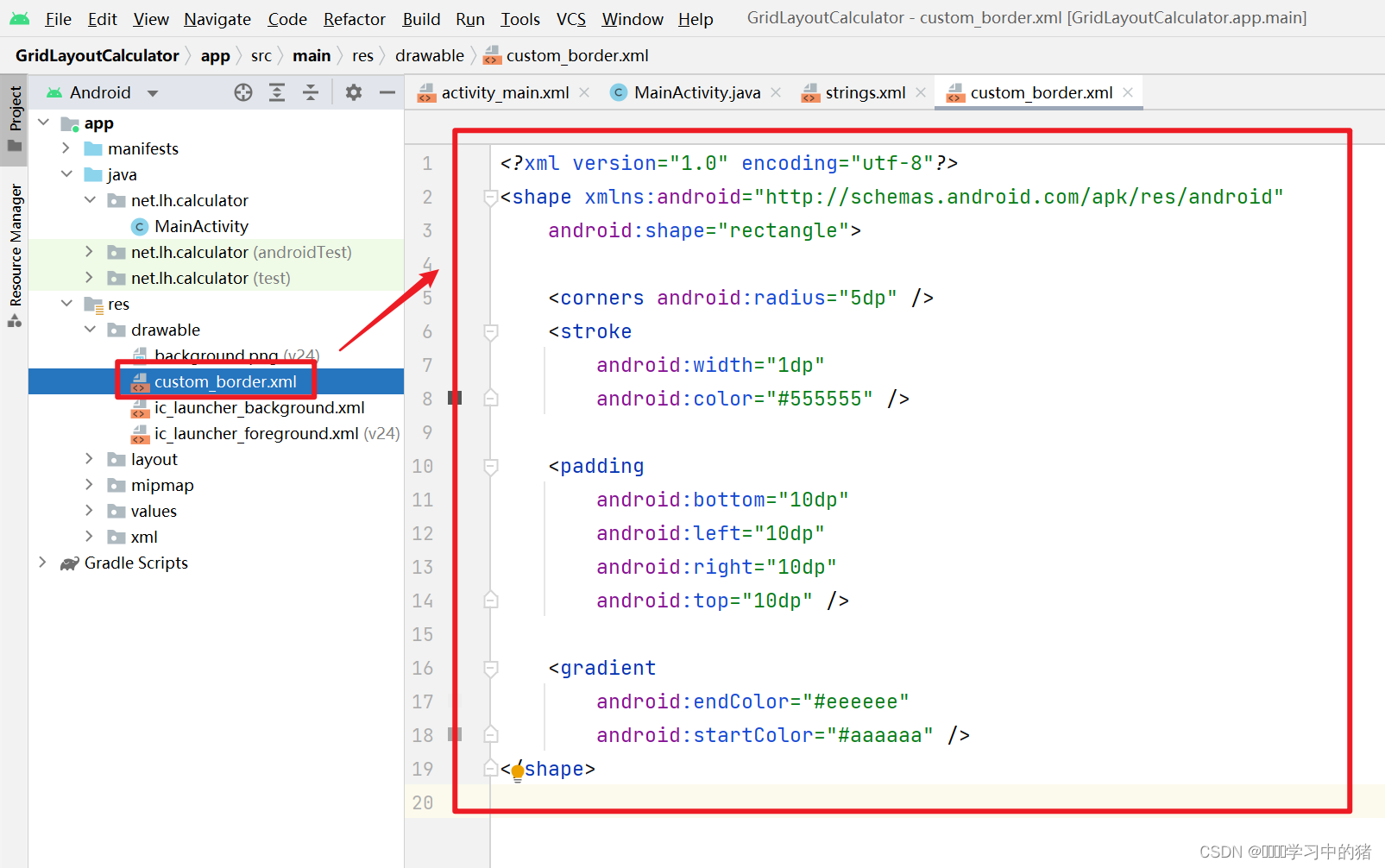Screen dimensions: 1385x868
Task: Expand the values folder
Action: [90, 511]
